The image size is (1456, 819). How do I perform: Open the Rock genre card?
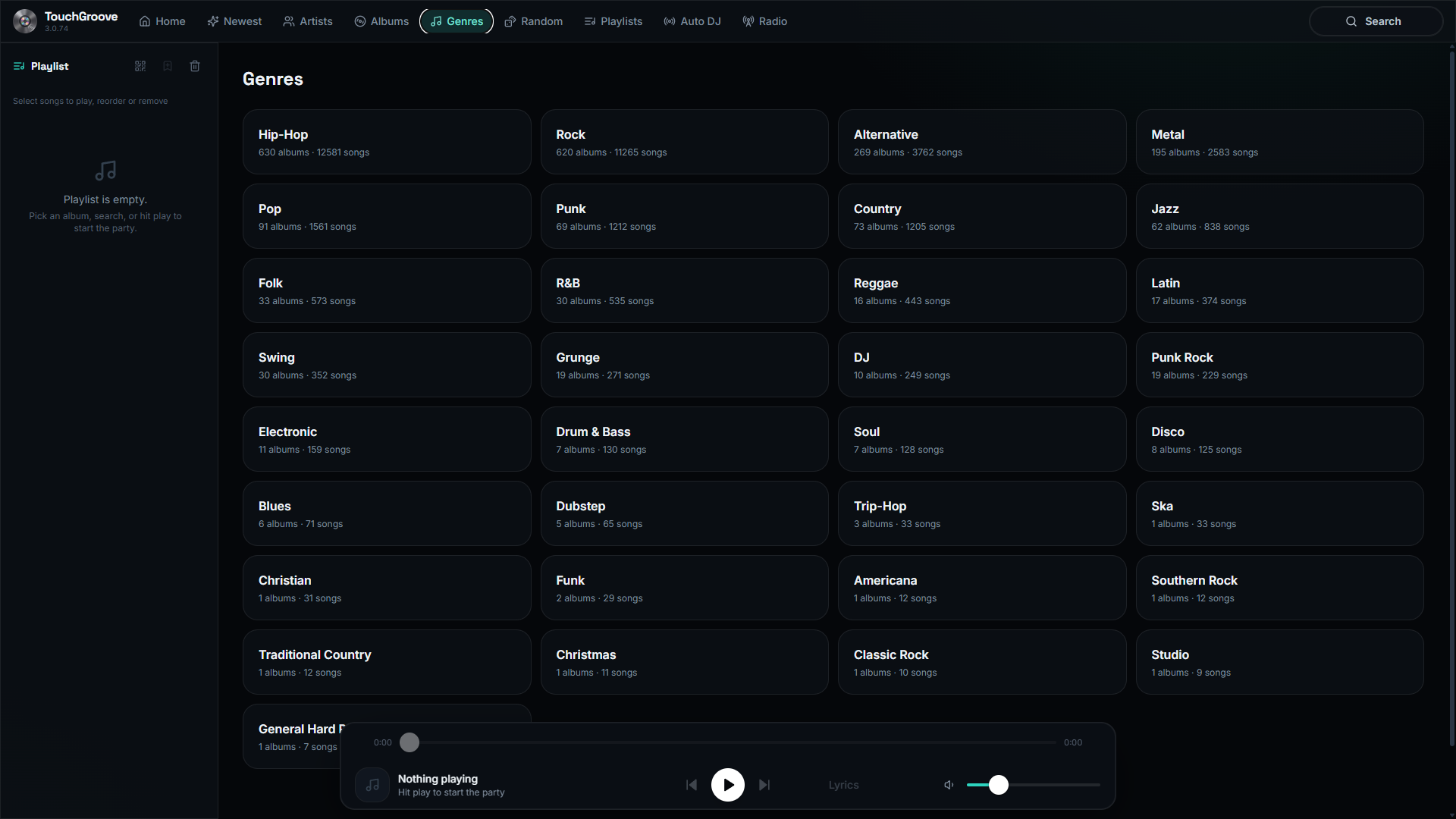[x=684, y=142]
